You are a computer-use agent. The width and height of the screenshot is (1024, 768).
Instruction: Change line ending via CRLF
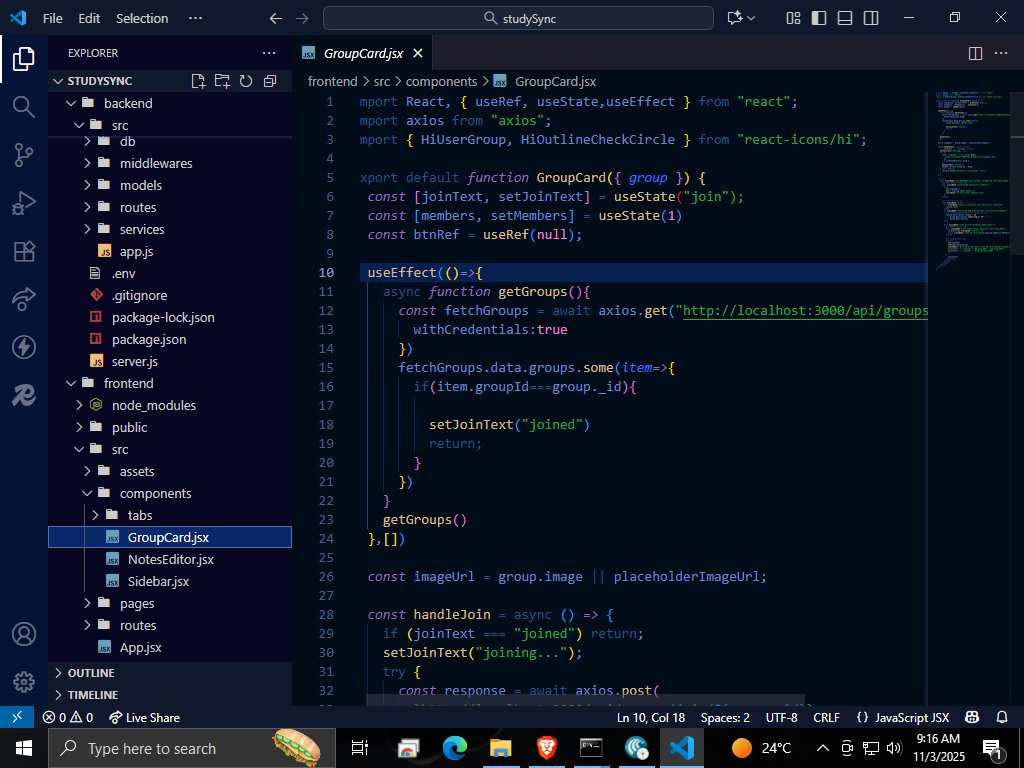click(x=826, y=717)
